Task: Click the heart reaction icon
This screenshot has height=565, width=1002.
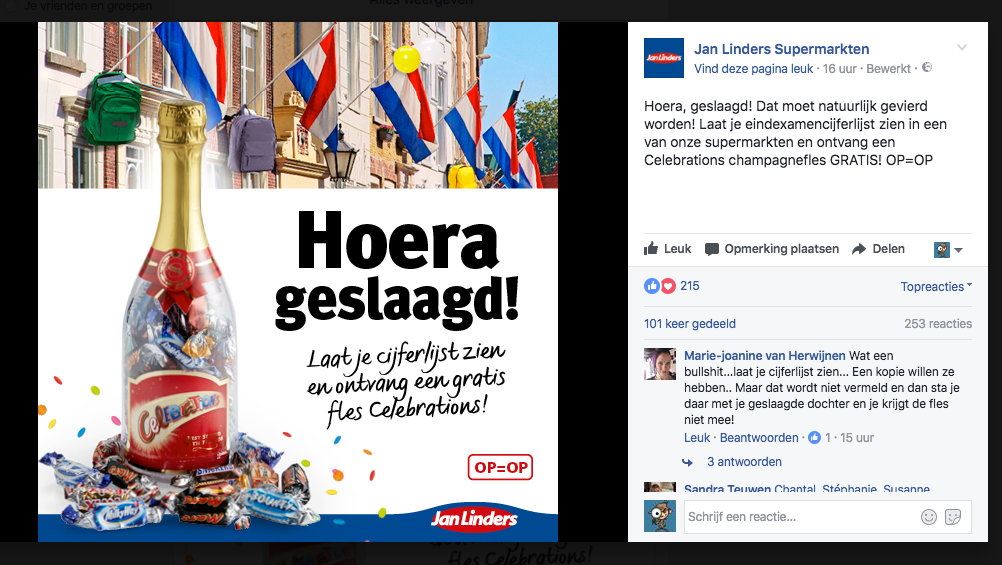Action: point(668,286)
